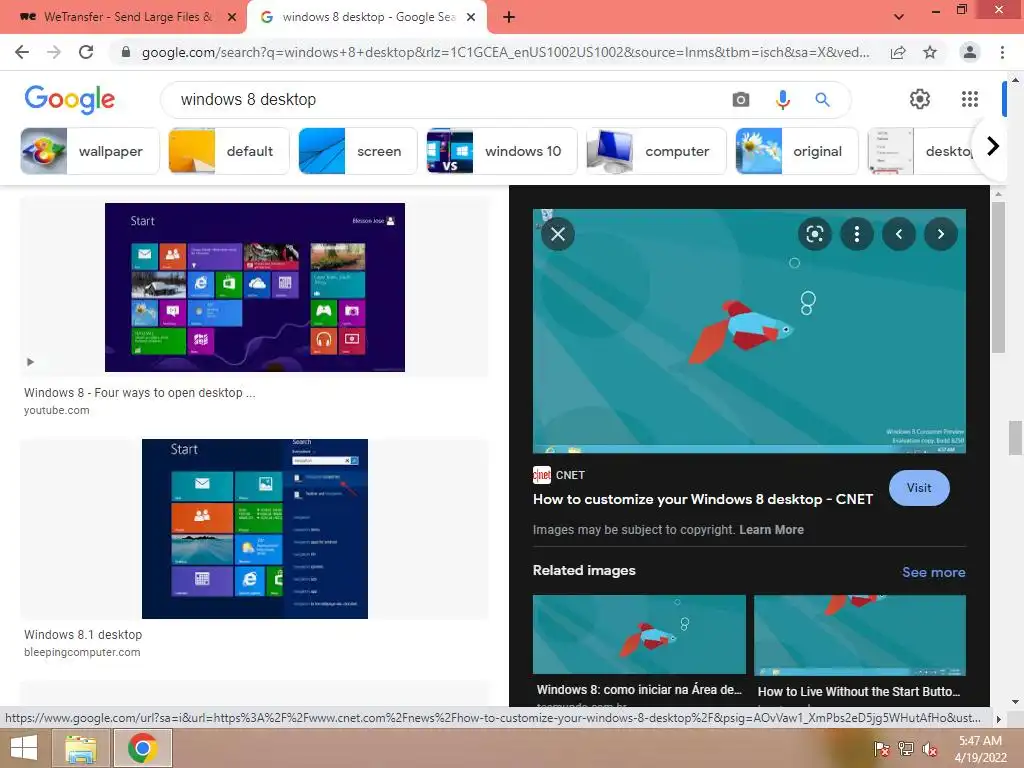
Task: Start voice search with the microphone
Action: (x=782, y=99)
